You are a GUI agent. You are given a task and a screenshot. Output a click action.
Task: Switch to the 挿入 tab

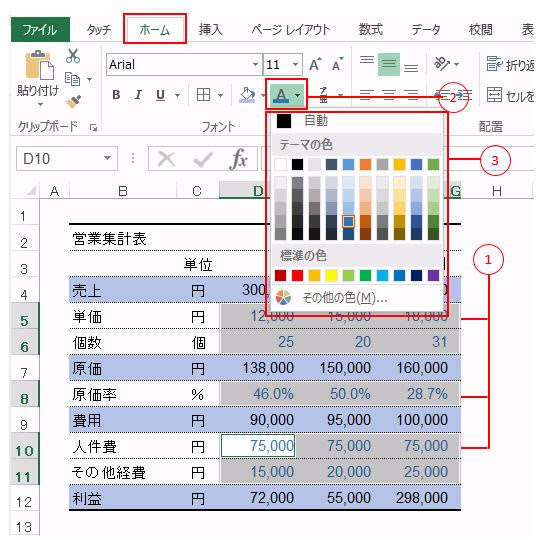(211, 30)
